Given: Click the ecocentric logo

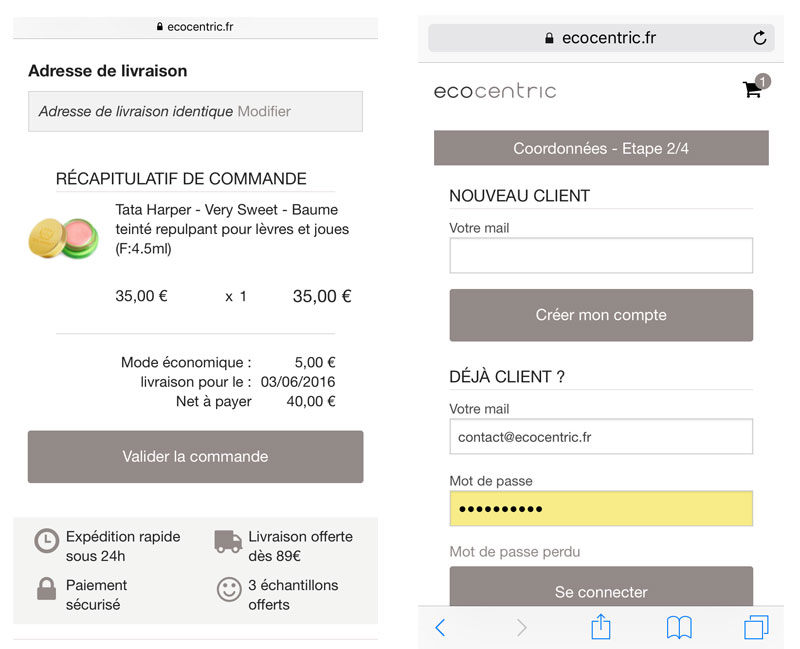Looking at the screenshot, I should pyautogui.click(x=494, y=91).
